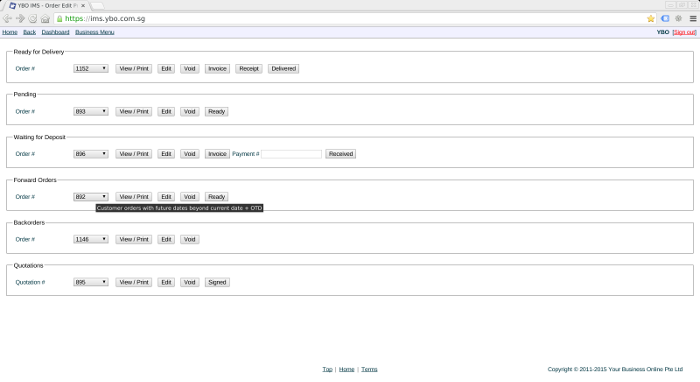Edit the Backorders order
Viewport: 700px width, 382px height.
click(x=166, y=240)
